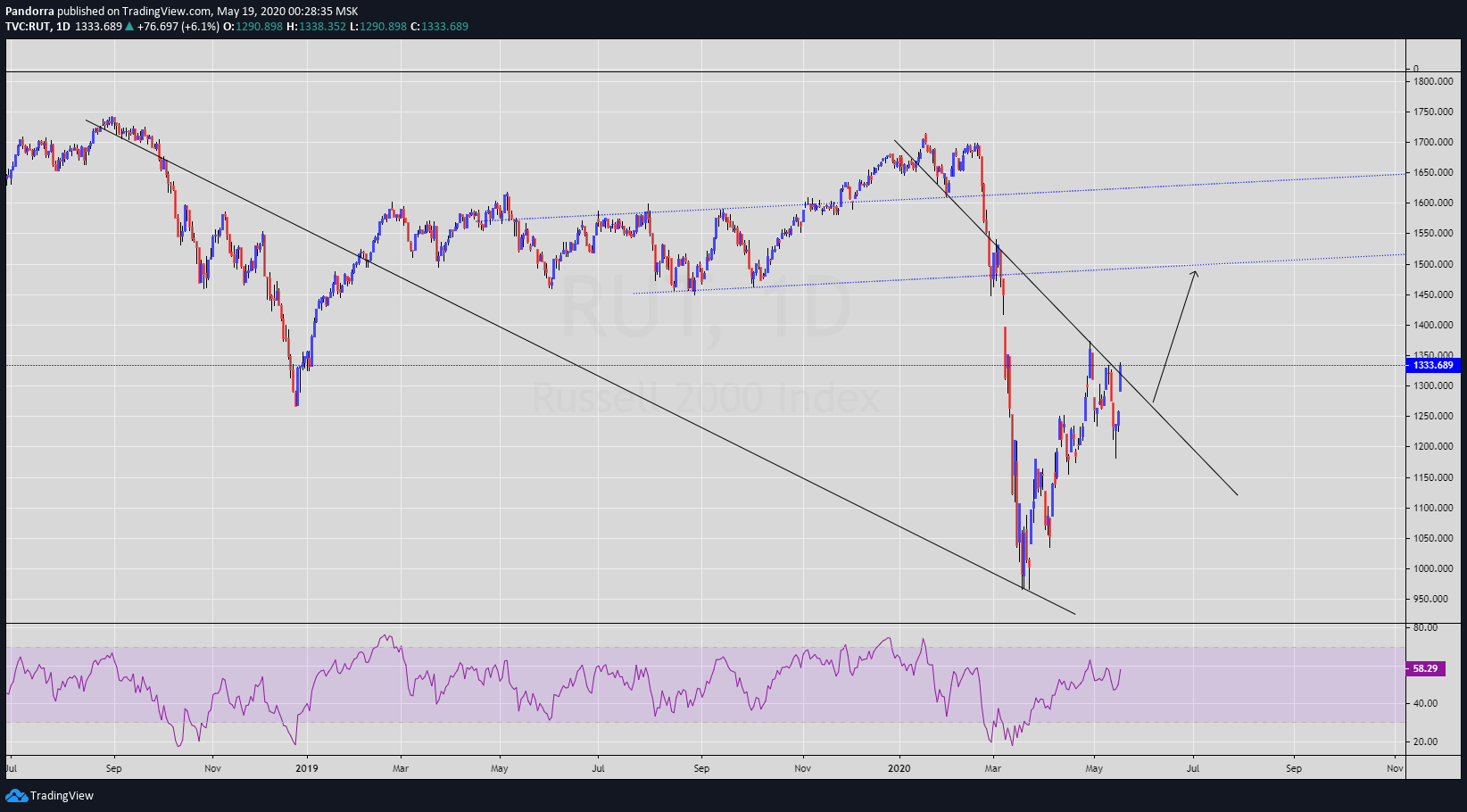Select the TVC:RUT, 1D symbol label
The height and width of the screenshot is (812, 1467).
point(37,27)
